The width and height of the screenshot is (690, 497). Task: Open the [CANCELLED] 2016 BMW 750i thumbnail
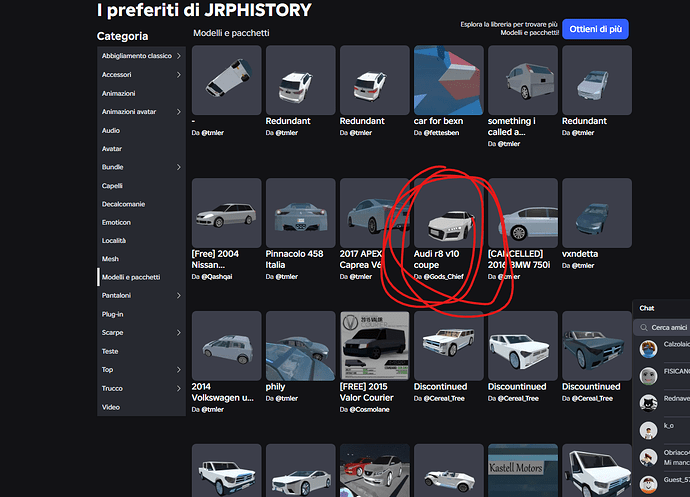click(523, 213)
